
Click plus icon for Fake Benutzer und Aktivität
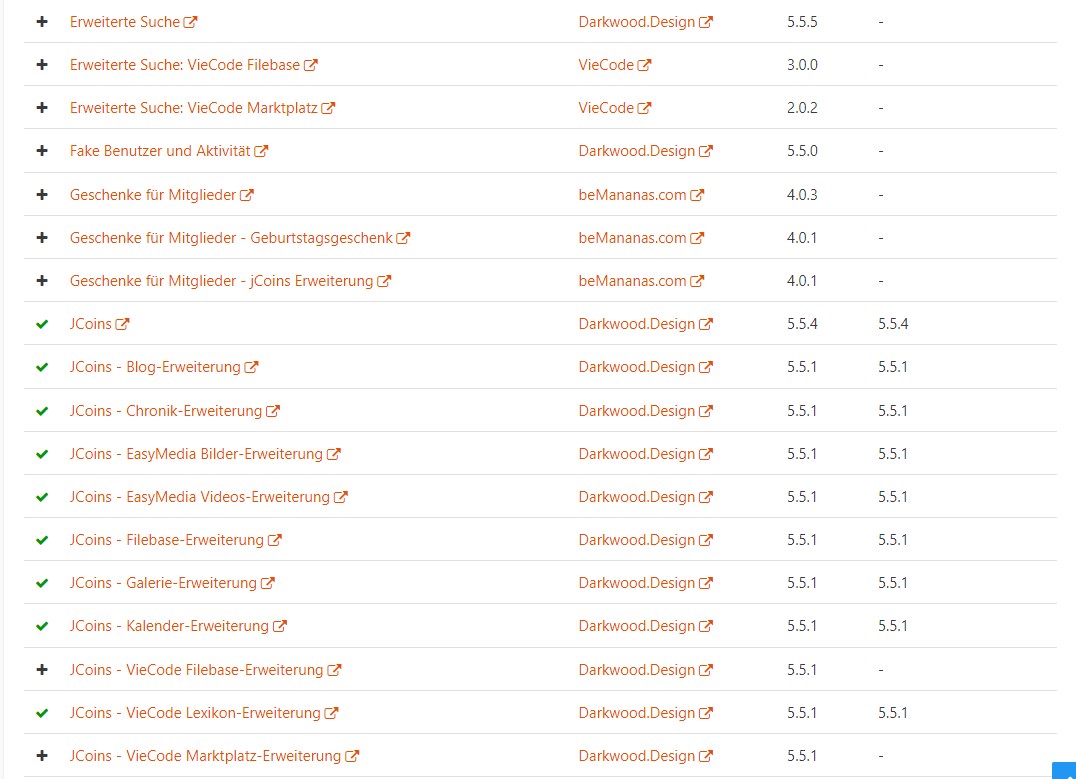click(42, 151)
